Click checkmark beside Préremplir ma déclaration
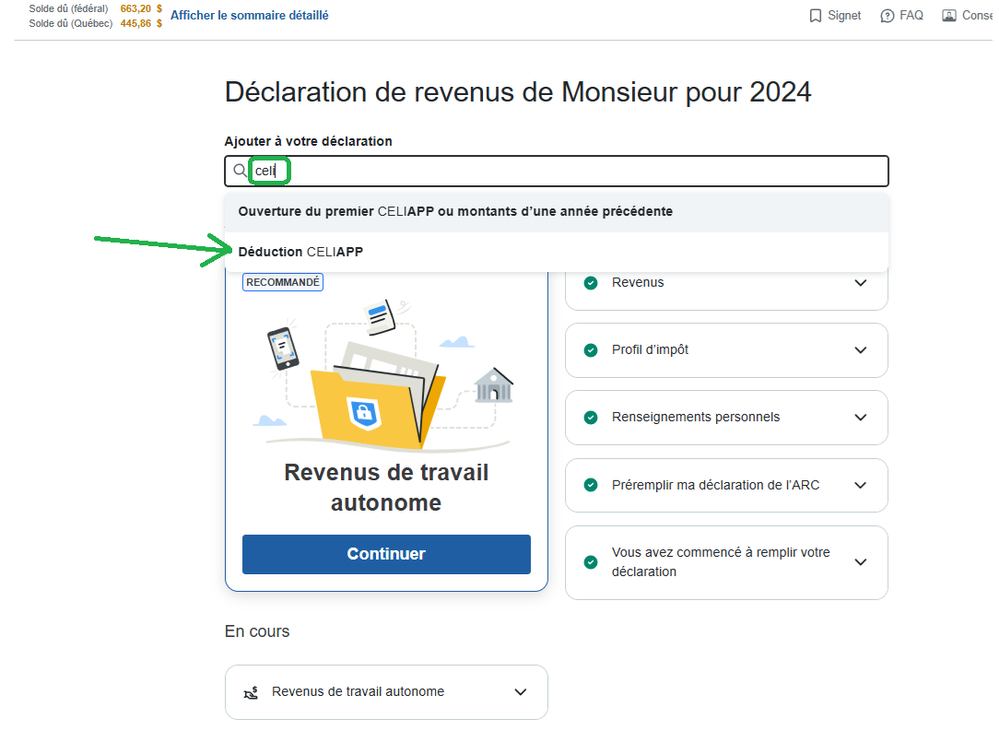 coord(590,485)
